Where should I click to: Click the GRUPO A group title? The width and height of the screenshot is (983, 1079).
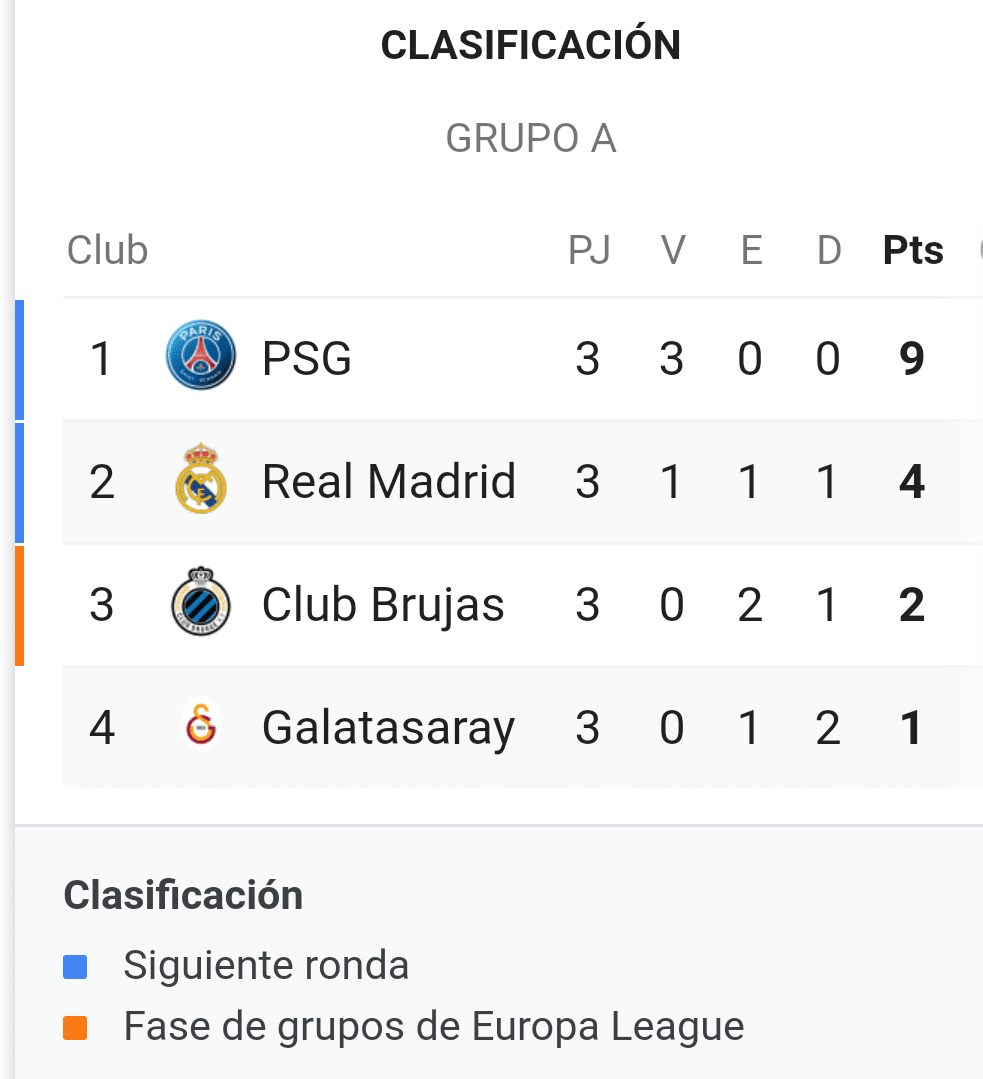[531, 138]
